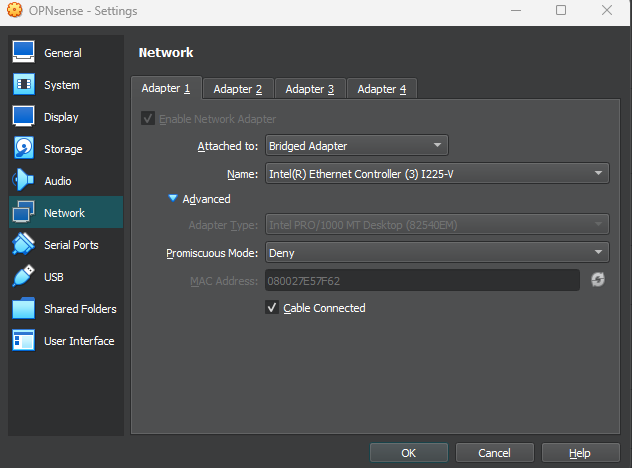Collapse the Advanced section triangle
The height and width of the screenshot is (468, 632).
coord(173,199)
